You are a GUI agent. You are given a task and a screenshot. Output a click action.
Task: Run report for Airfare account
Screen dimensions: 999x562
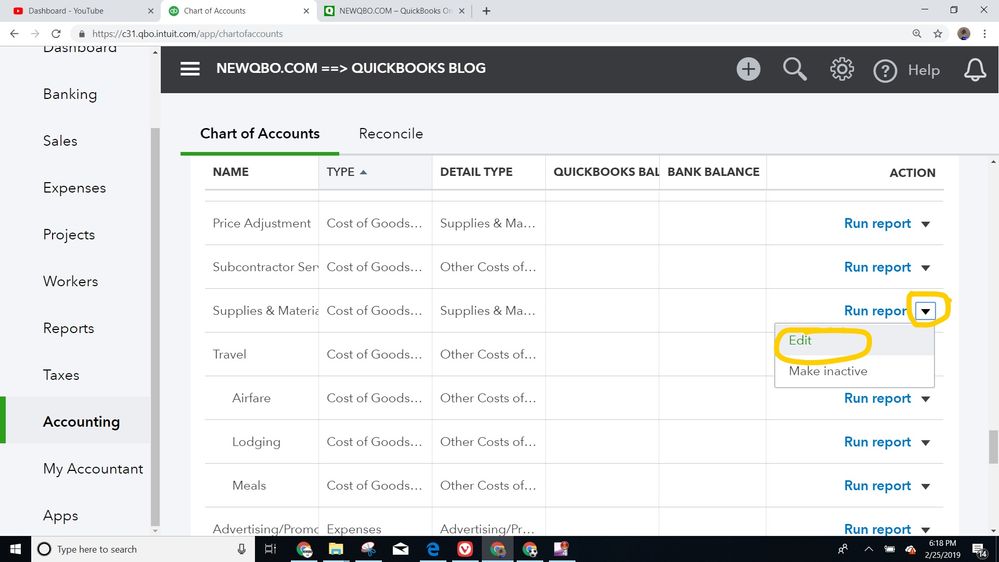877,399
